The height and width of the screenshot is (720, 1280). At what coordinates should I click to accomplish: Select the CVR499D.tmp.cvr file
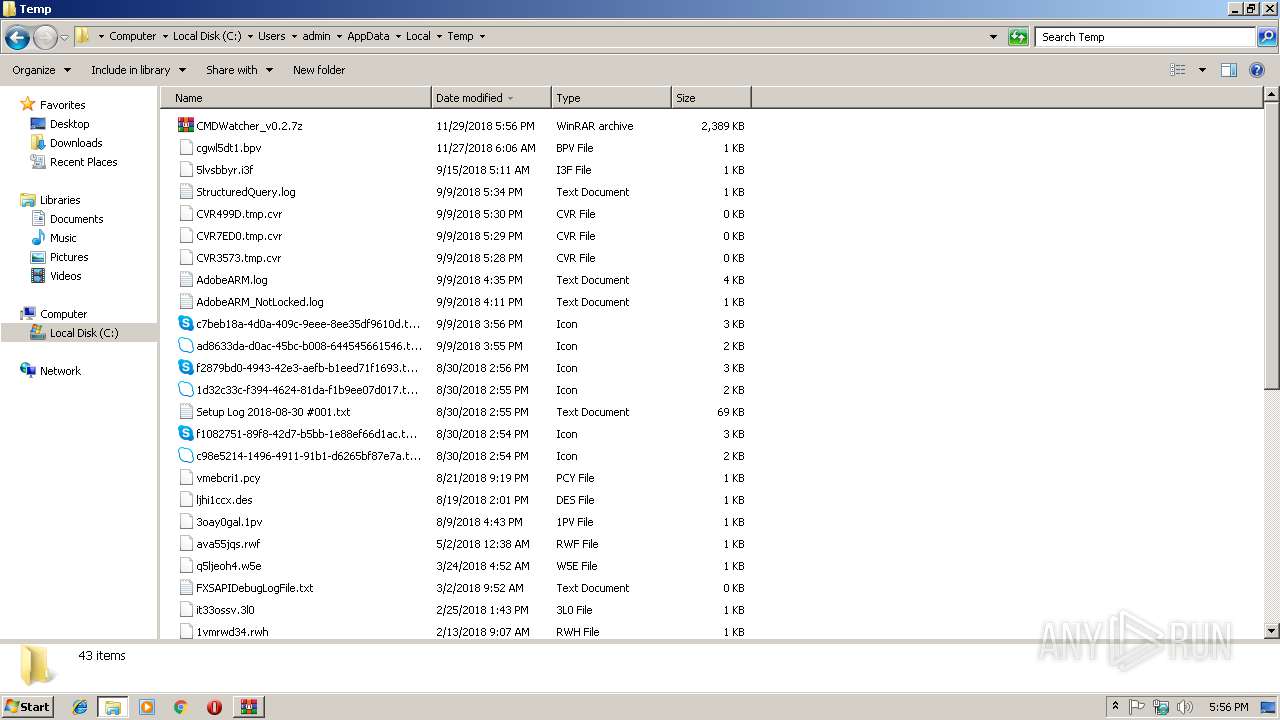(239, 214)
